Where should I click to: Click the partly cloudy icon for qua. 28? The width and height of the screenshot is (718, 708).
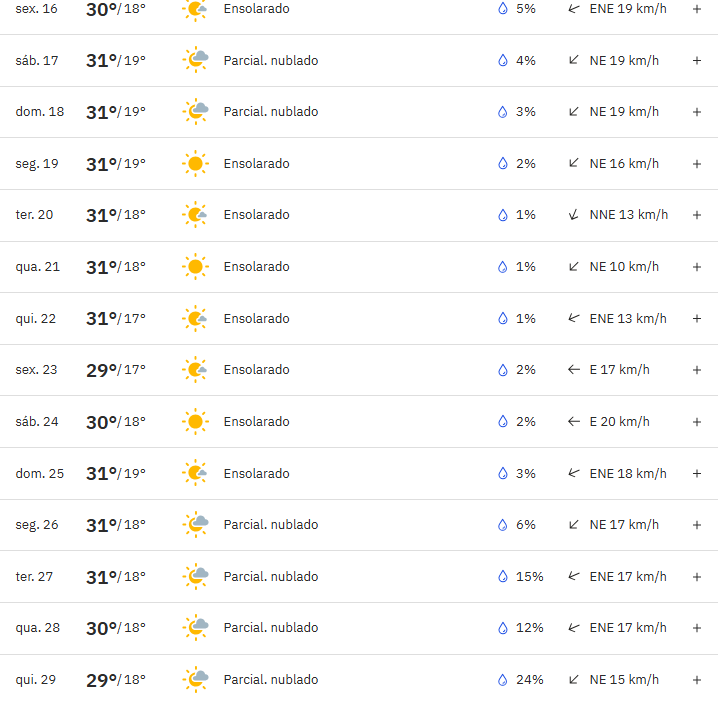(196, 627)
